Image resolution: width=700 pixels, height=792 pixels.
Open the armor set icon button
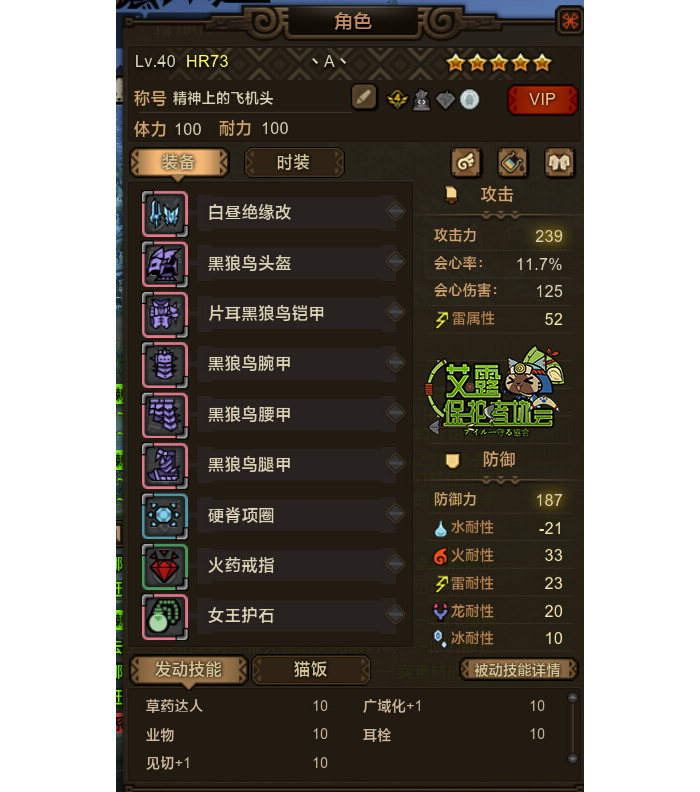tap(559, 163)
